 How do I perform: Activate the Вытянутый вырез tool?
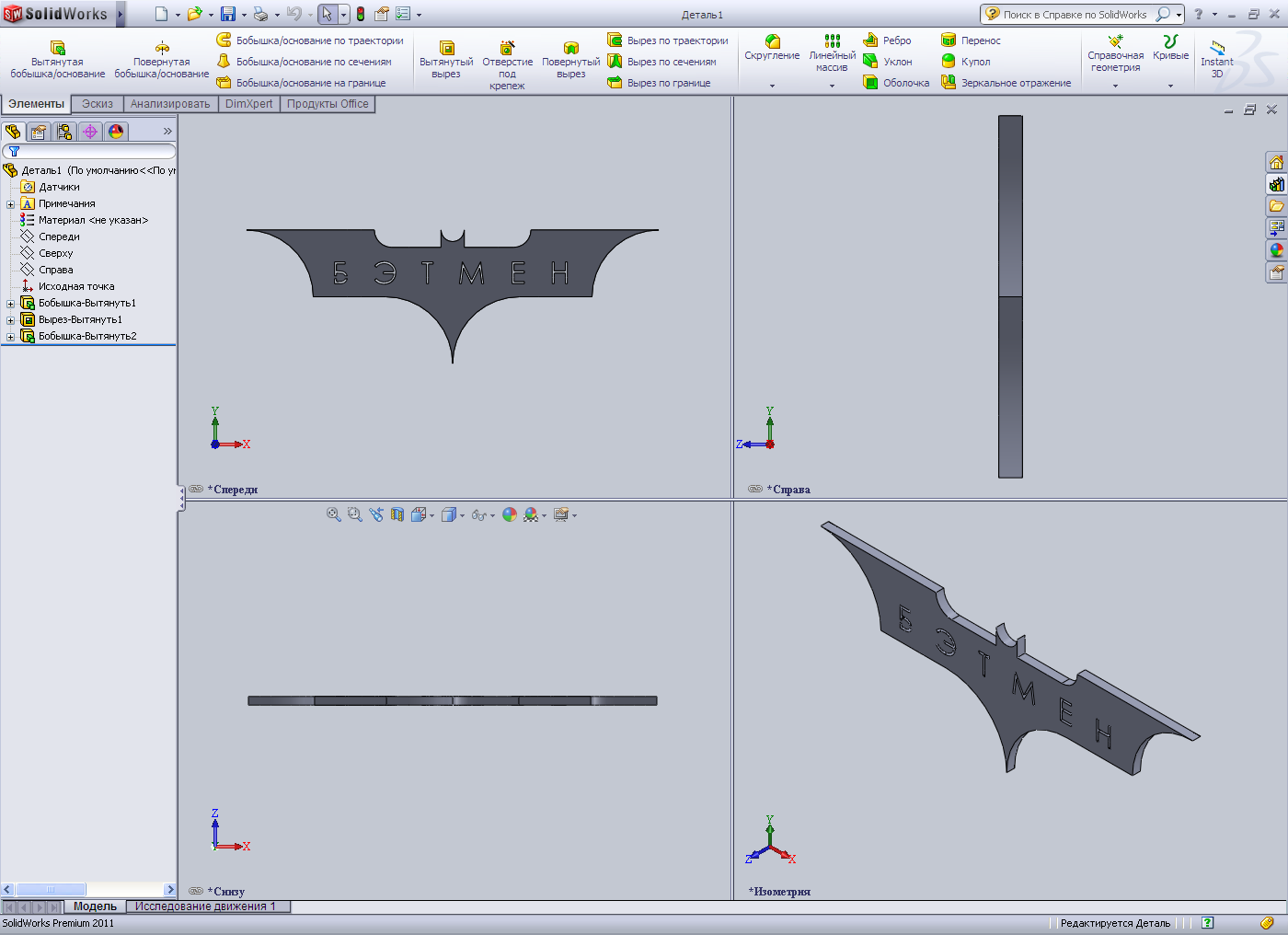tap(446, 59)
